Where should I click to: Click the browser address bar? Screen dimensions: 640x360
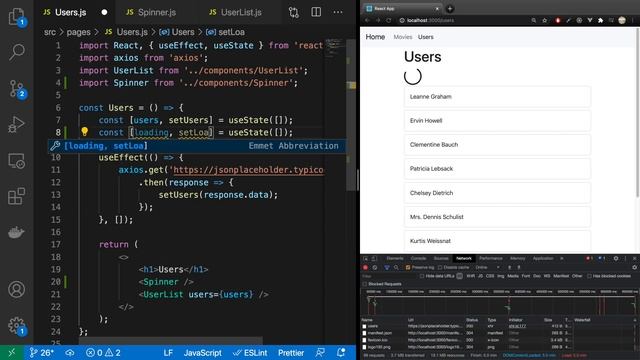point(463,20)
